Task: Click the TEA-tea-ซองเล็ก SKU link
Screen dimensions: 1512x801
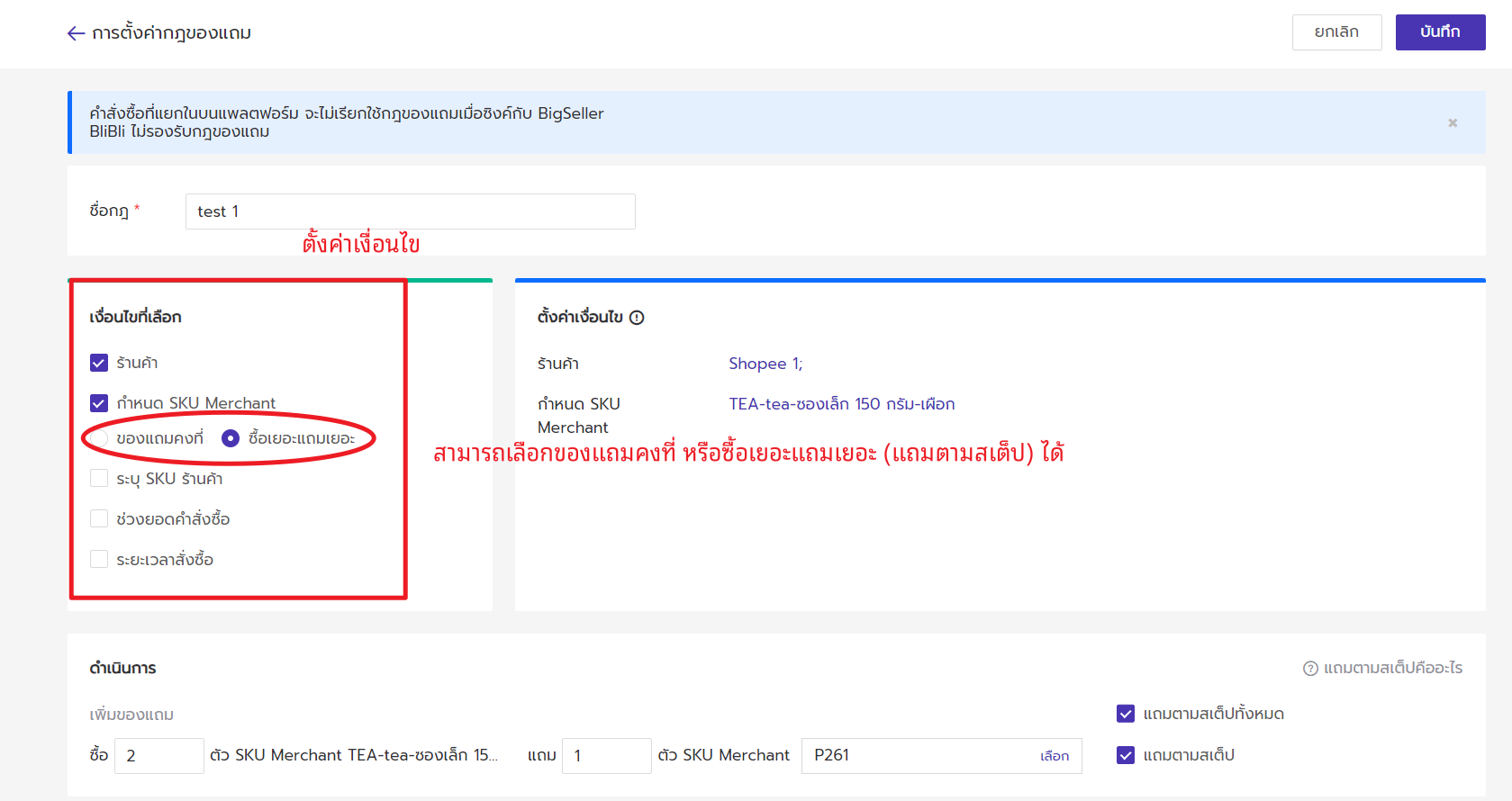Action: coord(841,404)
